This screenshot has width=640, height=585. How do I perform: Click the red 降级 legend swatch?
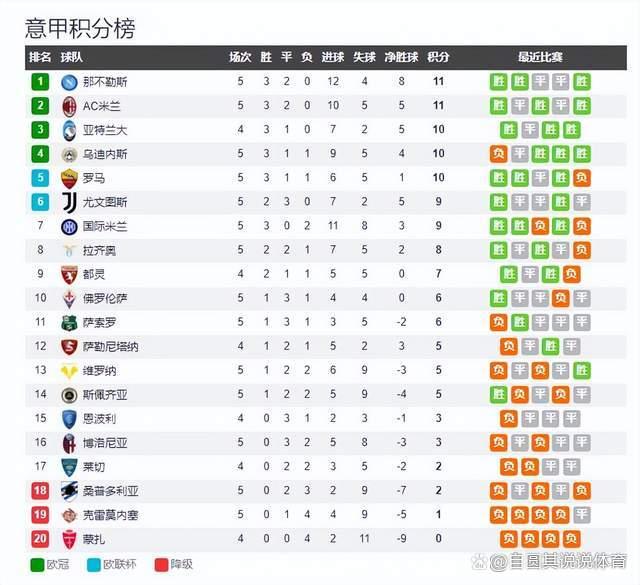(x=162, y=565)
